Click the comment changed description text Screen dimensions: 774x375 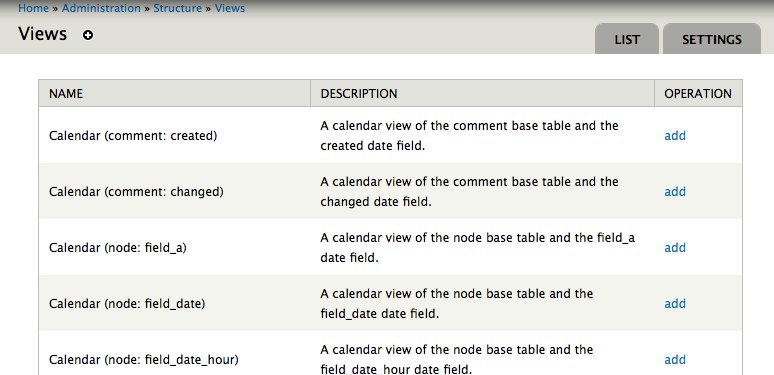coord(469,191)
